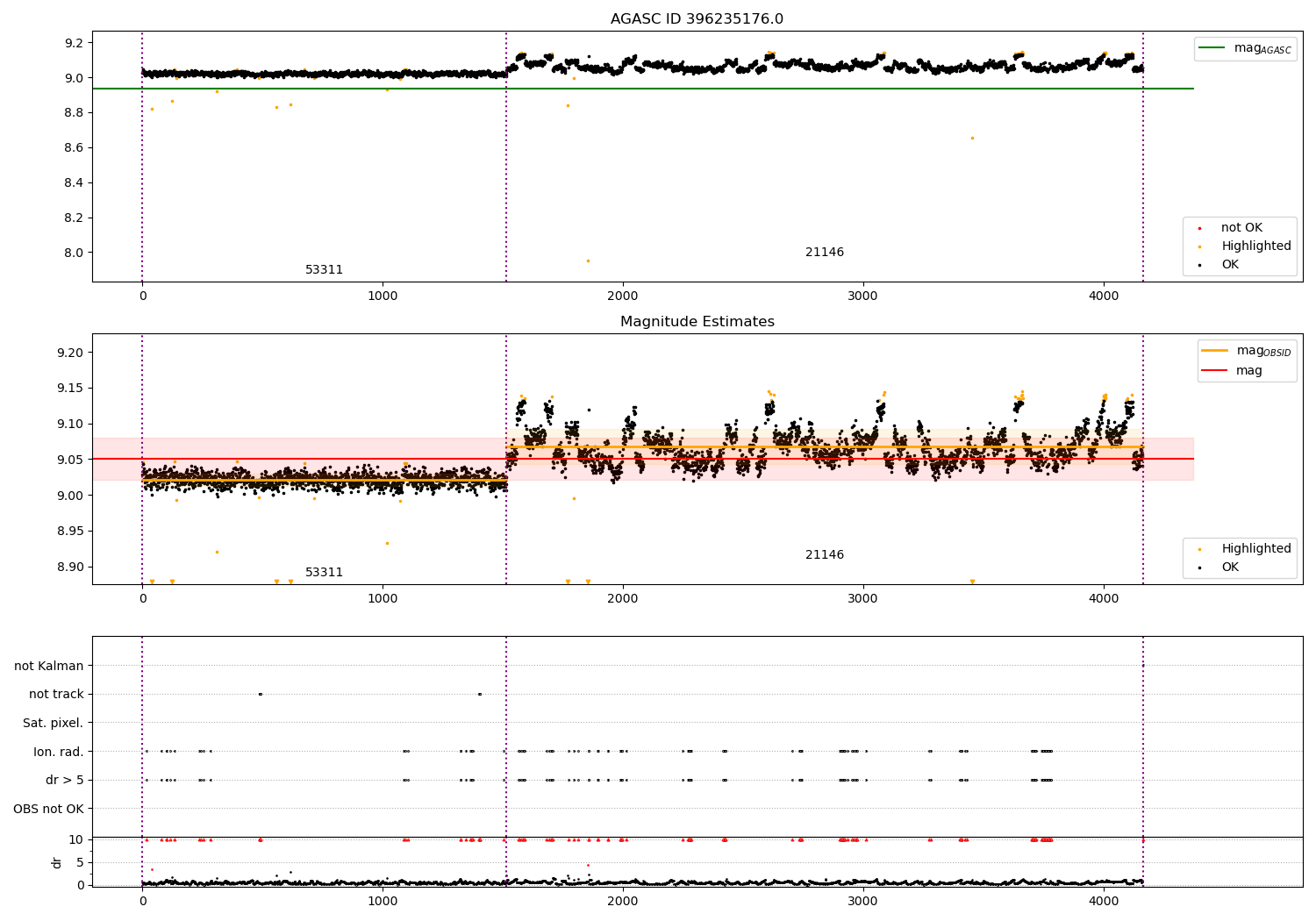Click x-axis tick "1000" under the bottom flags plot
The image size is (1316, 921).
coord(383,902)
